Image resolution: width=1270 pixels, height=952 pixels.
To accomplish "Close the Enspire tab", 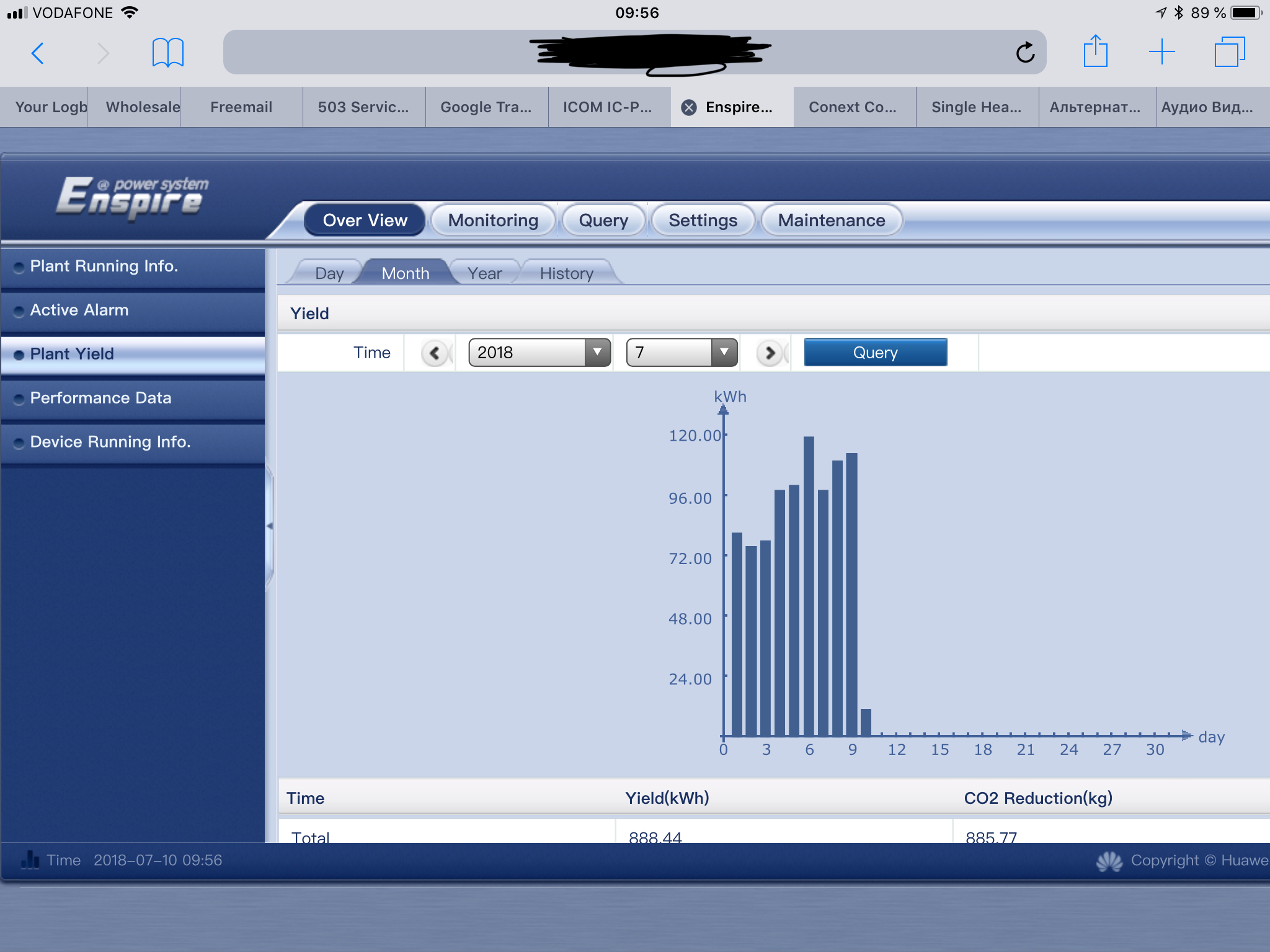I will coord(688,108).
